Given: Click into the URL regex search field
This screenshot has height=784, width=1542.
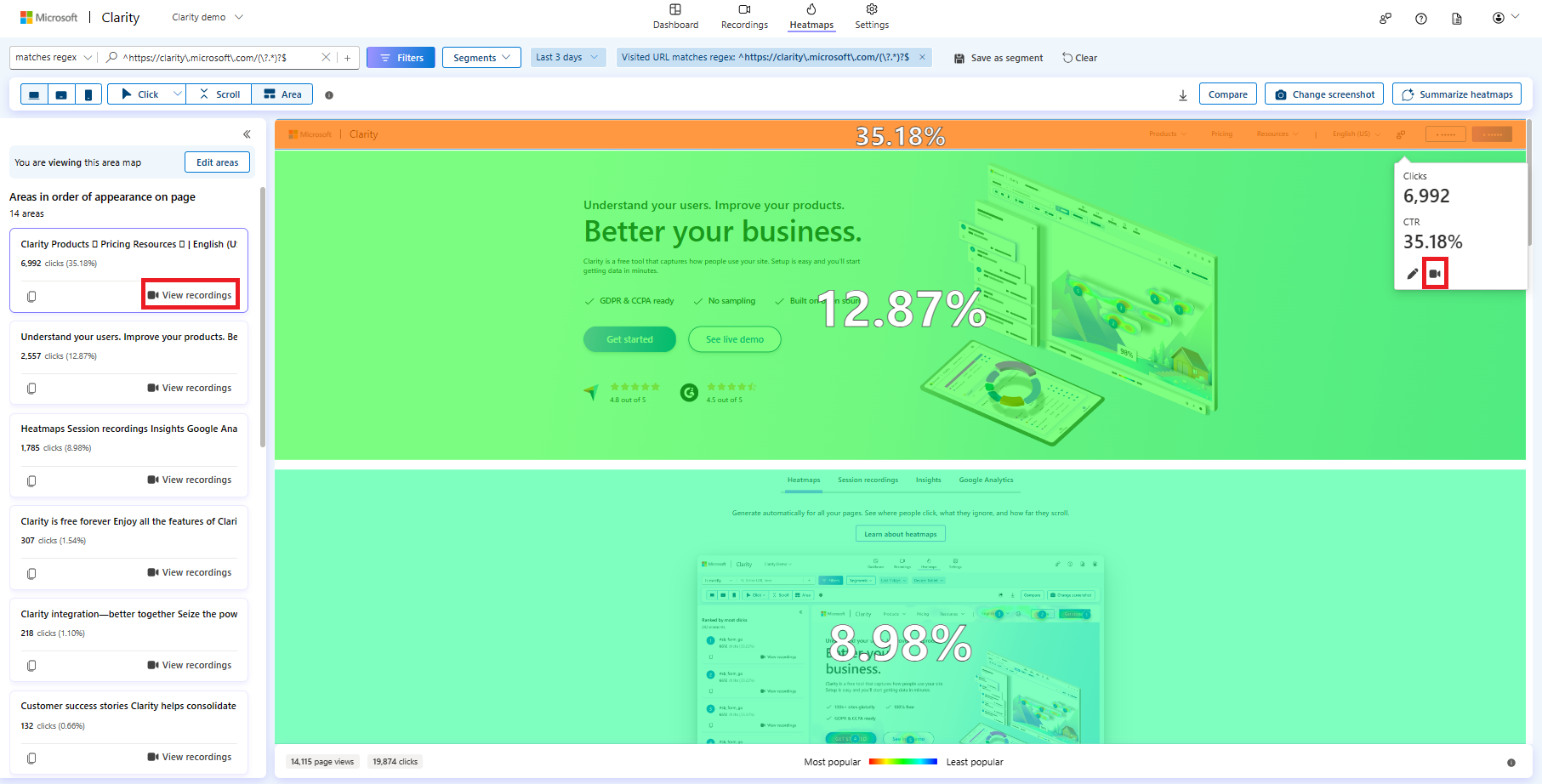Looking at the screenshot, I should click(x=219, y=58).
